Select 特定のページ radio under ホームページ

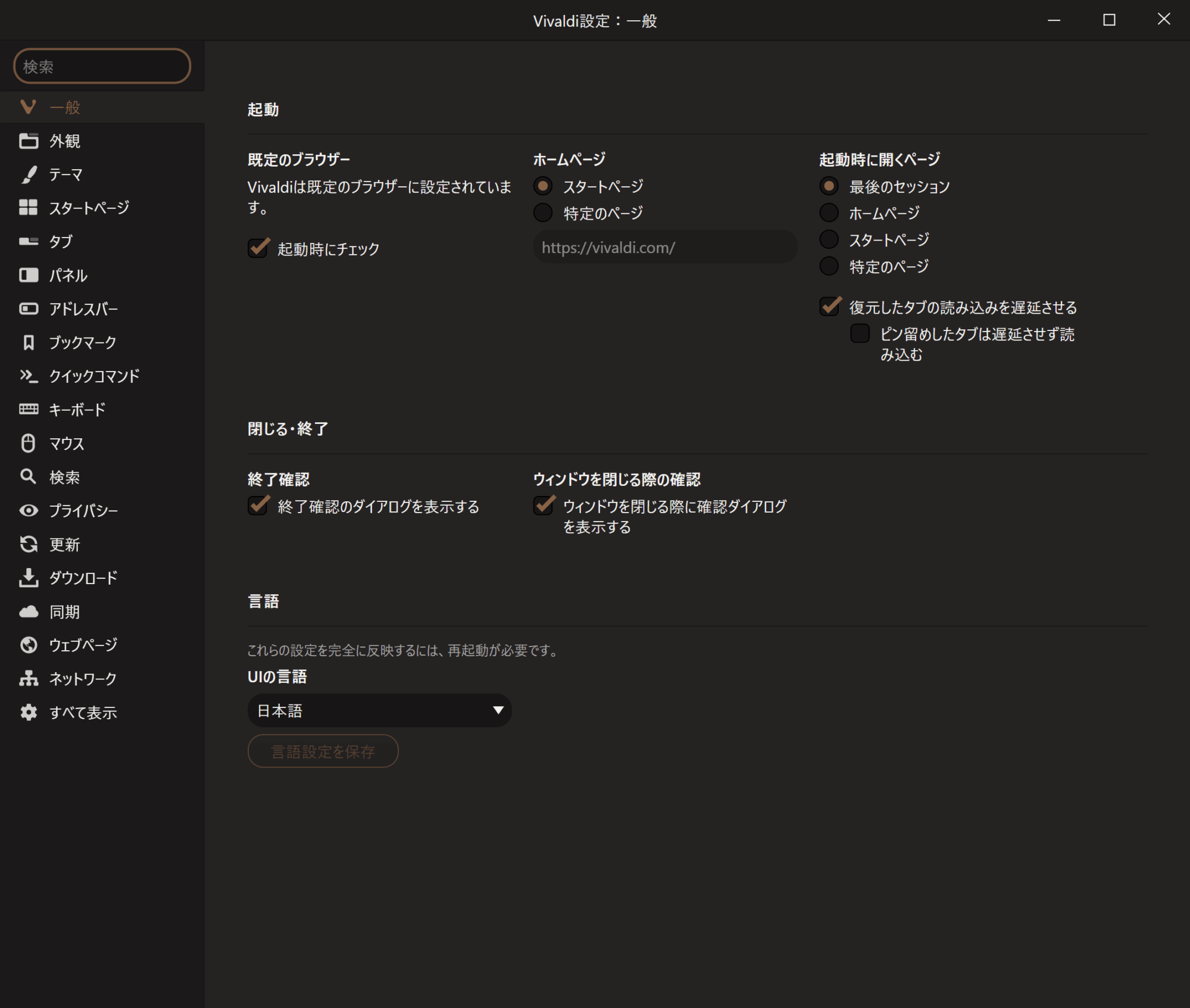pyautogui.click(x=543, y=213)
